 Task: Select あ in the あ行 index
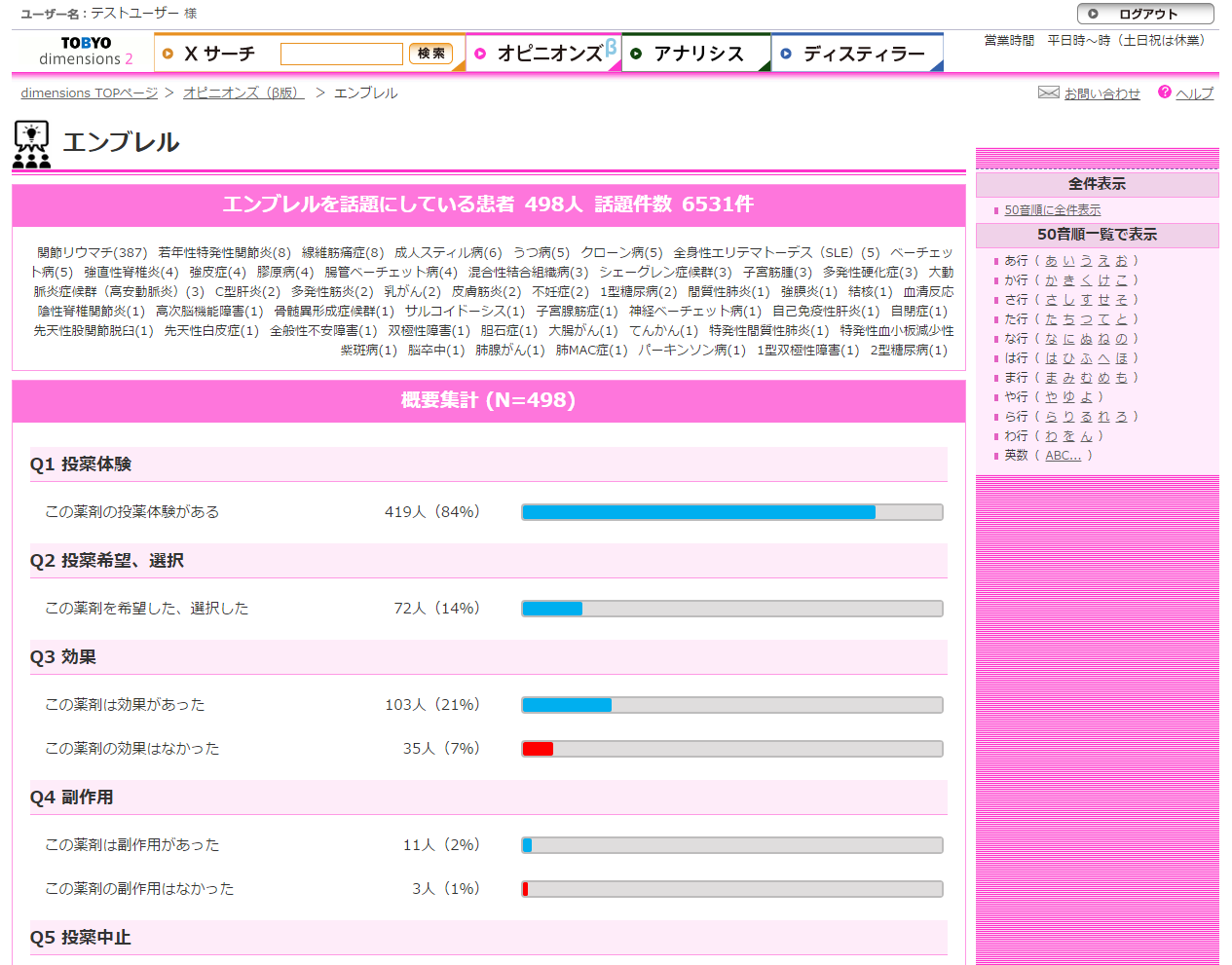point(1051,261)
